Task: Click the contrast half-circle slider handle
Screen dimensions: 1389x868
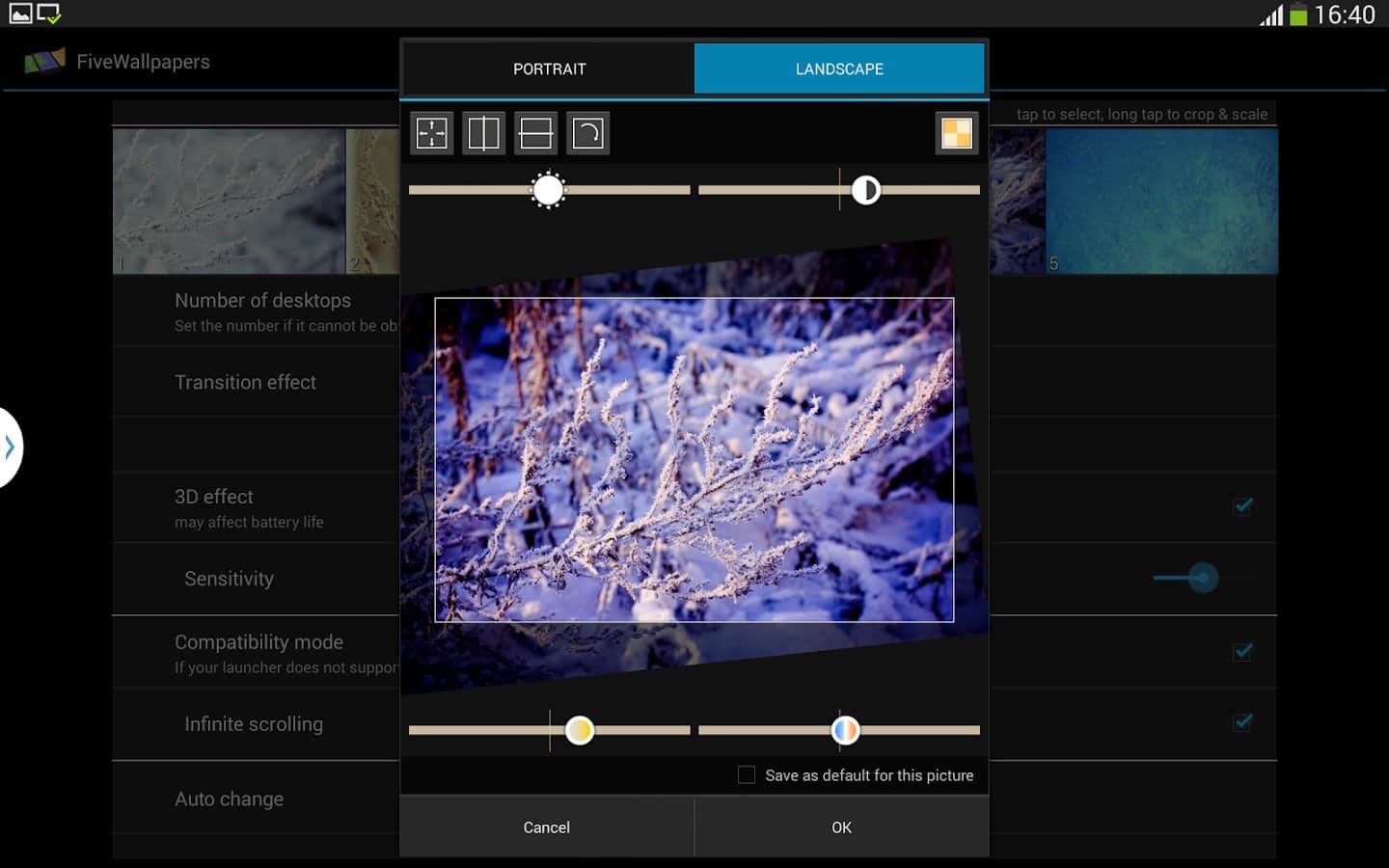Action: pyautogui.click(x=865, y=190)
